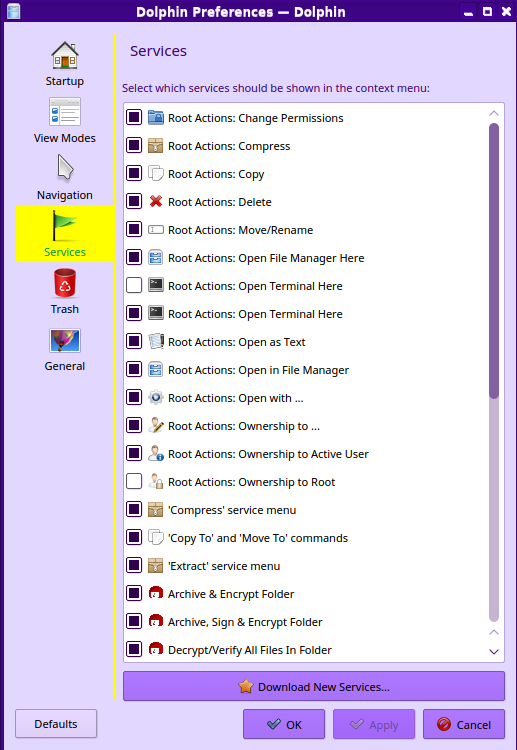Screen dimensions: 517x750
Task: Cancel the preferences dialog
Action: [x=463, y=724]
